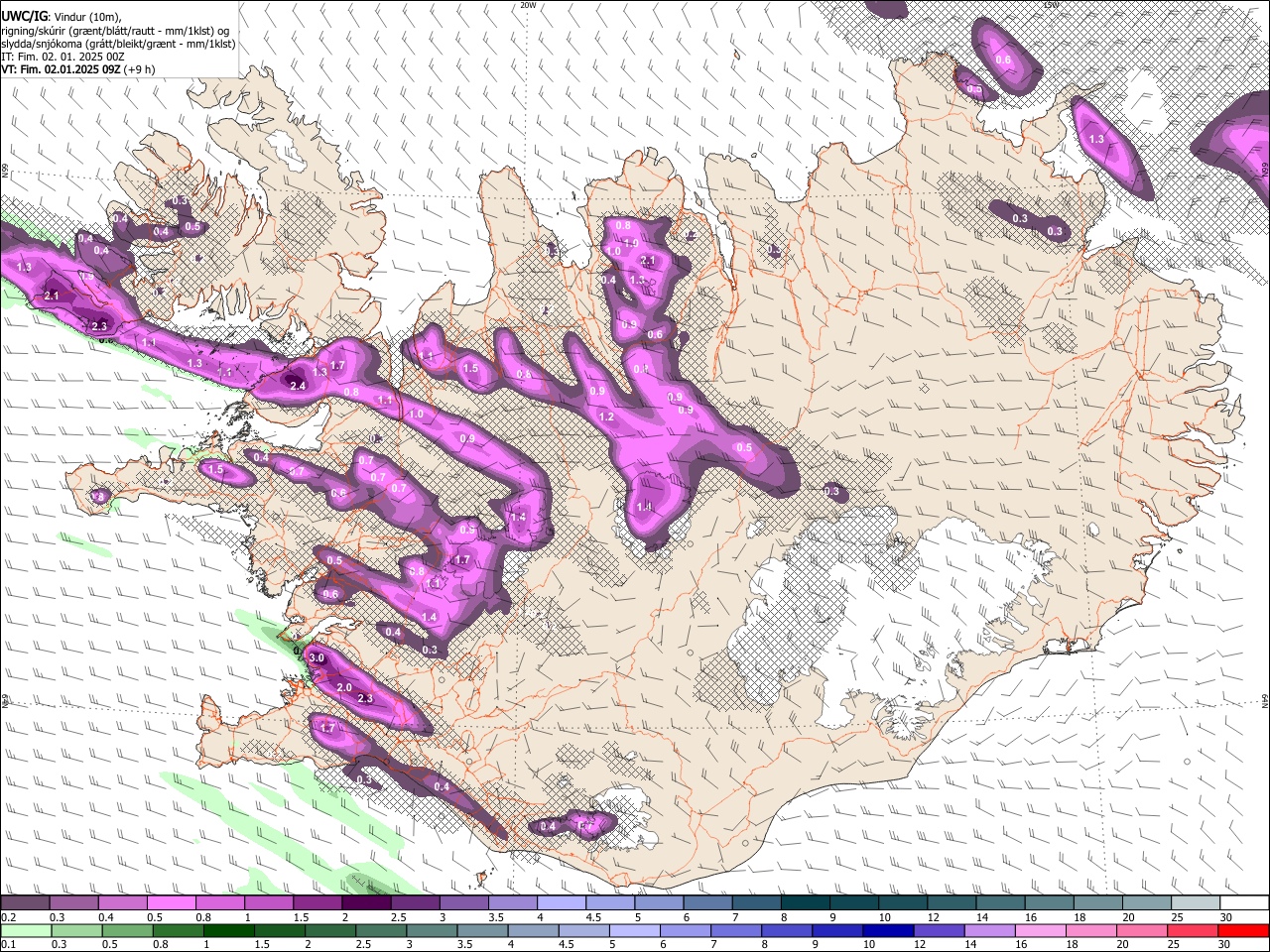Click the 'rigning/skúrir (grænt/blátt/rautt - mm/1klst) og' line
Image resolution: width=1270 pixels, height=952 pixels.
[115, 31]
